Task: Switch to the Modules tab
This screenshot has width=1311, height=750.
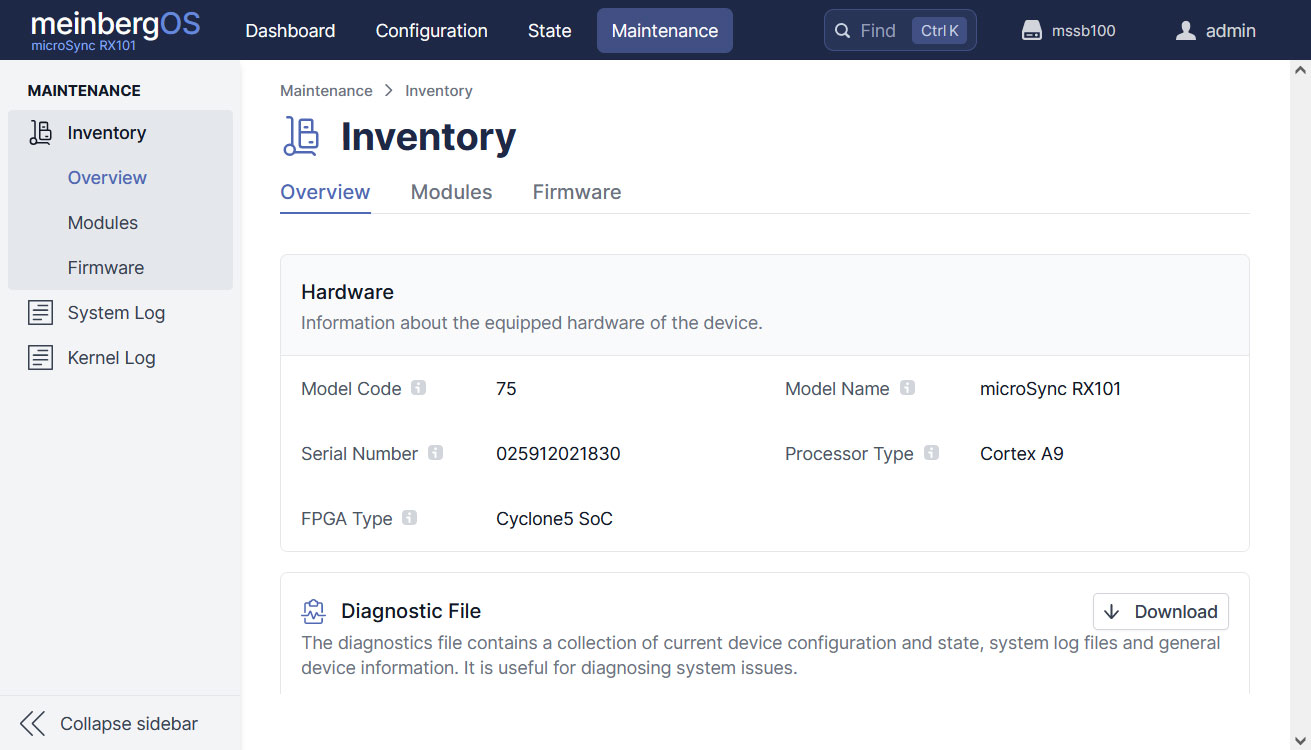Action: (x=451, y=192)
